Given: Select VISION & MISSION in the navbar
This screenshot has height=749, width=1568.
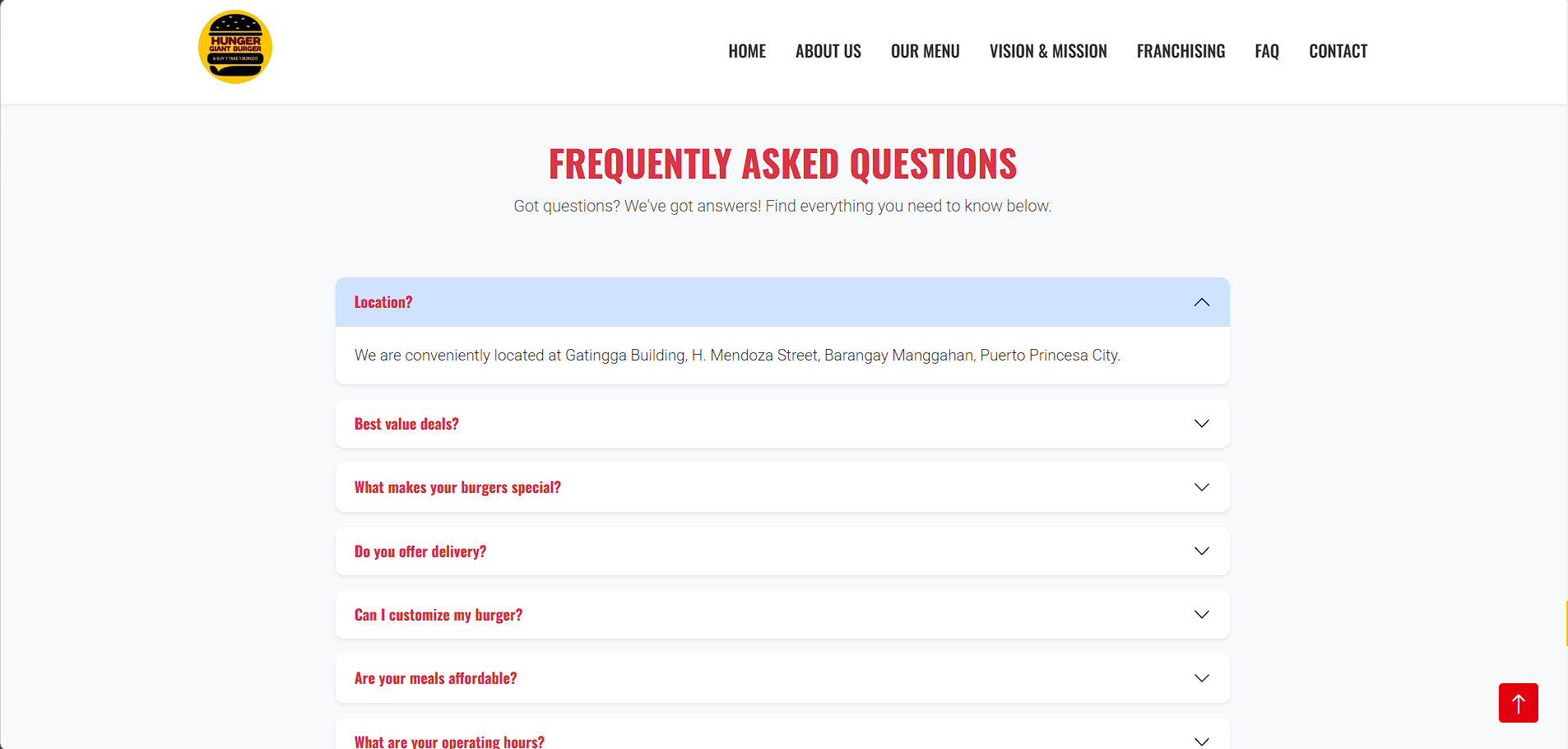Looking at the screenshot, I should click(1047, 50).
